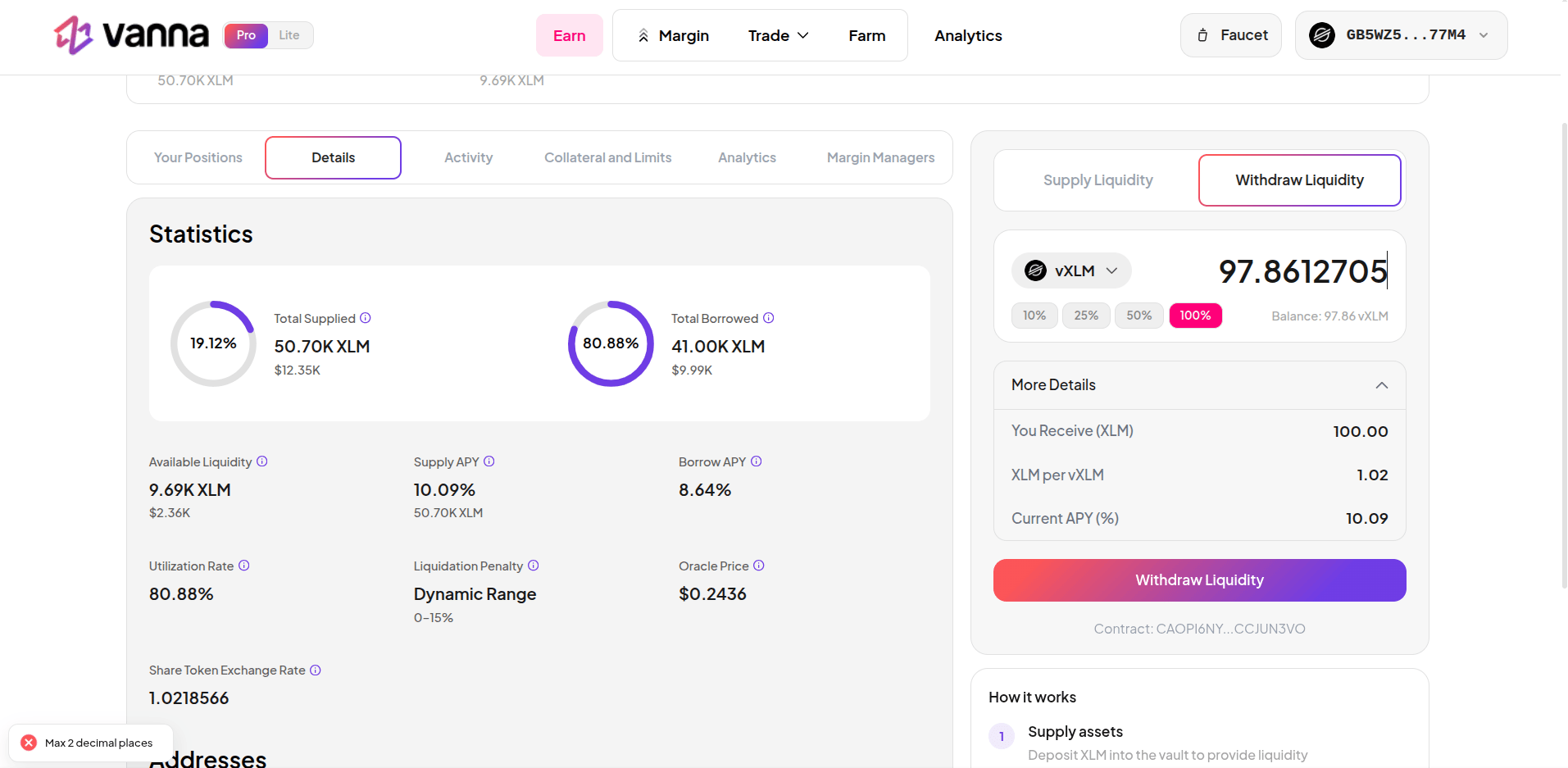The width and height of the screenshot is (1568, 768).
Task: Click the Dynamic Range penalty value
Action: pos(475,594)
